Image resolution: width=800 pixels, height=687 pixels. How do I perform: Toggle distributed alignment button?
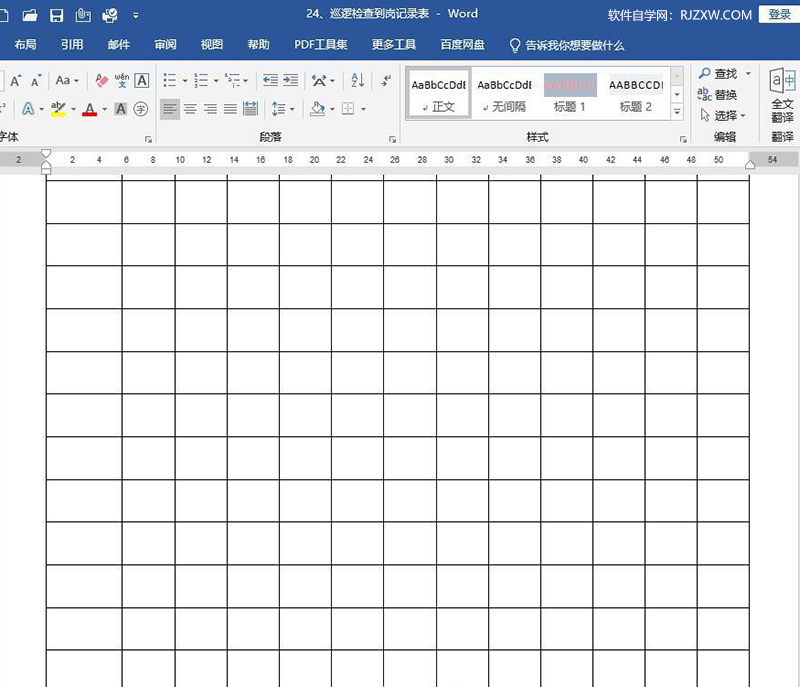click(251, 109)
